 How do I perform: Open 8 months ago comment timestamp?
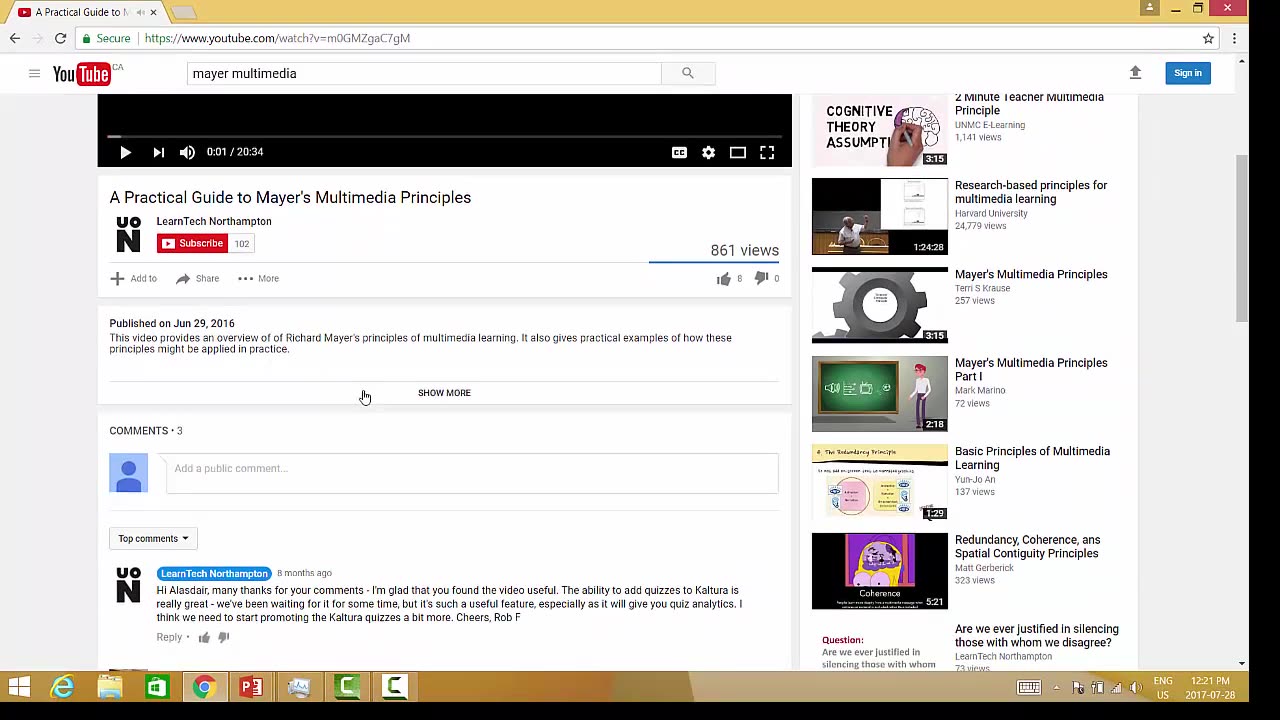click(304, 573)
